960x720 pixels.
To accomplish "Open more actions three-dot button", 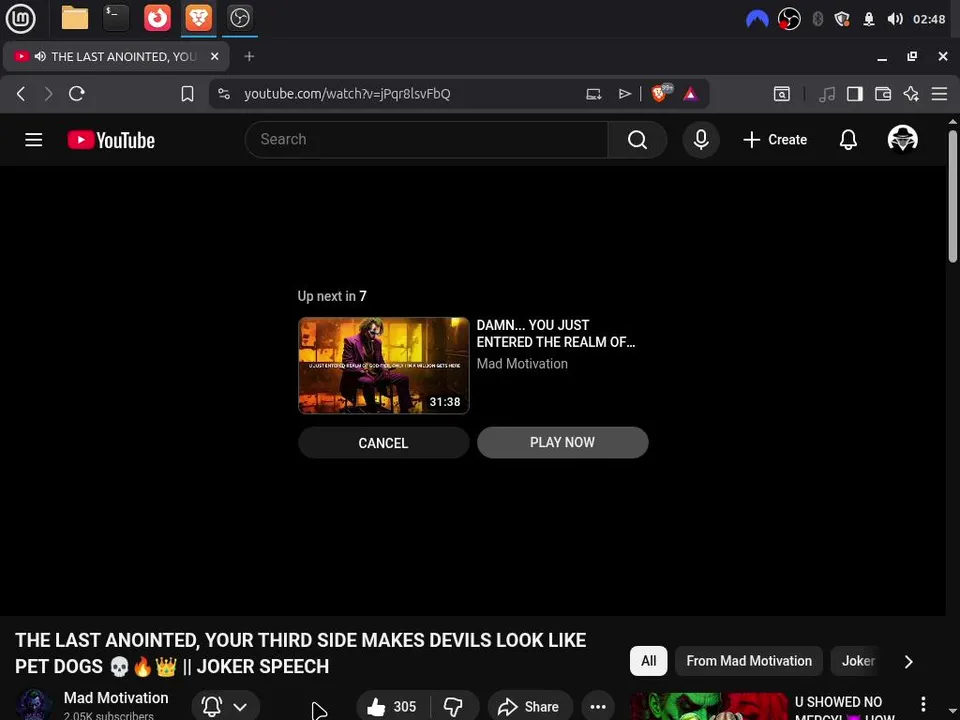I will 598,707.
